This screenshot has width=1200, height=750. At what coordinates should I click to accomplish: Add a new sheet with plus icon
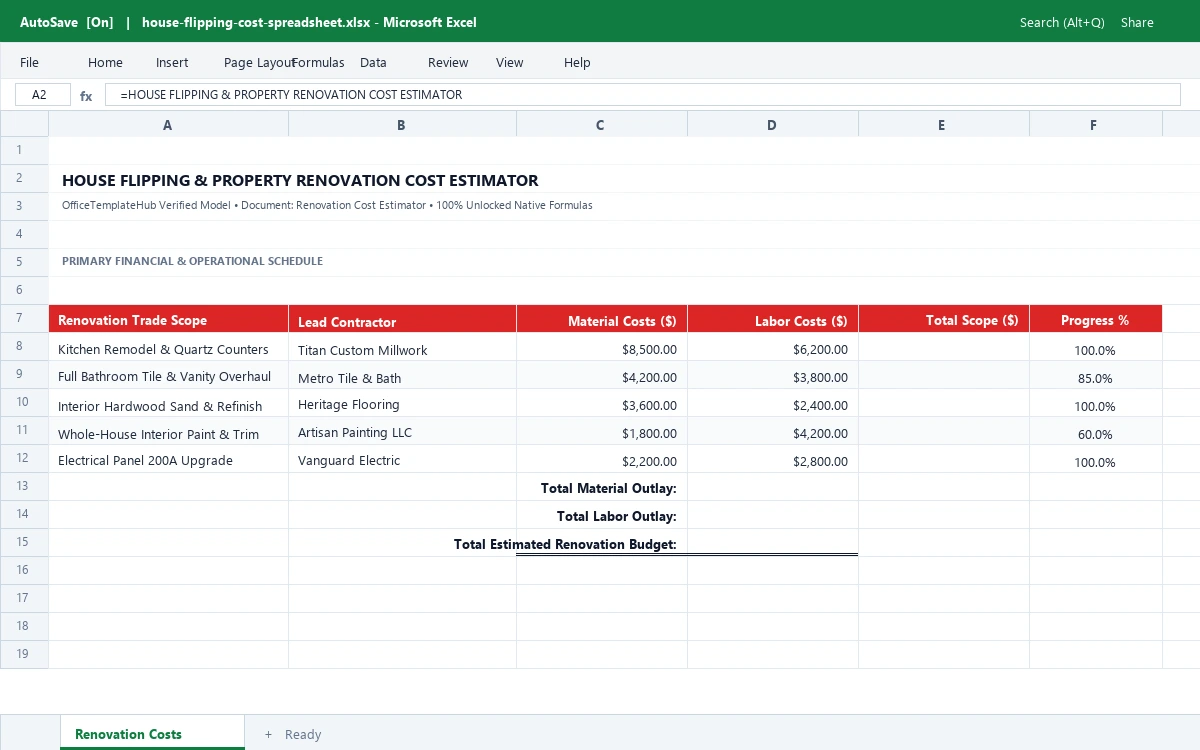268,734
